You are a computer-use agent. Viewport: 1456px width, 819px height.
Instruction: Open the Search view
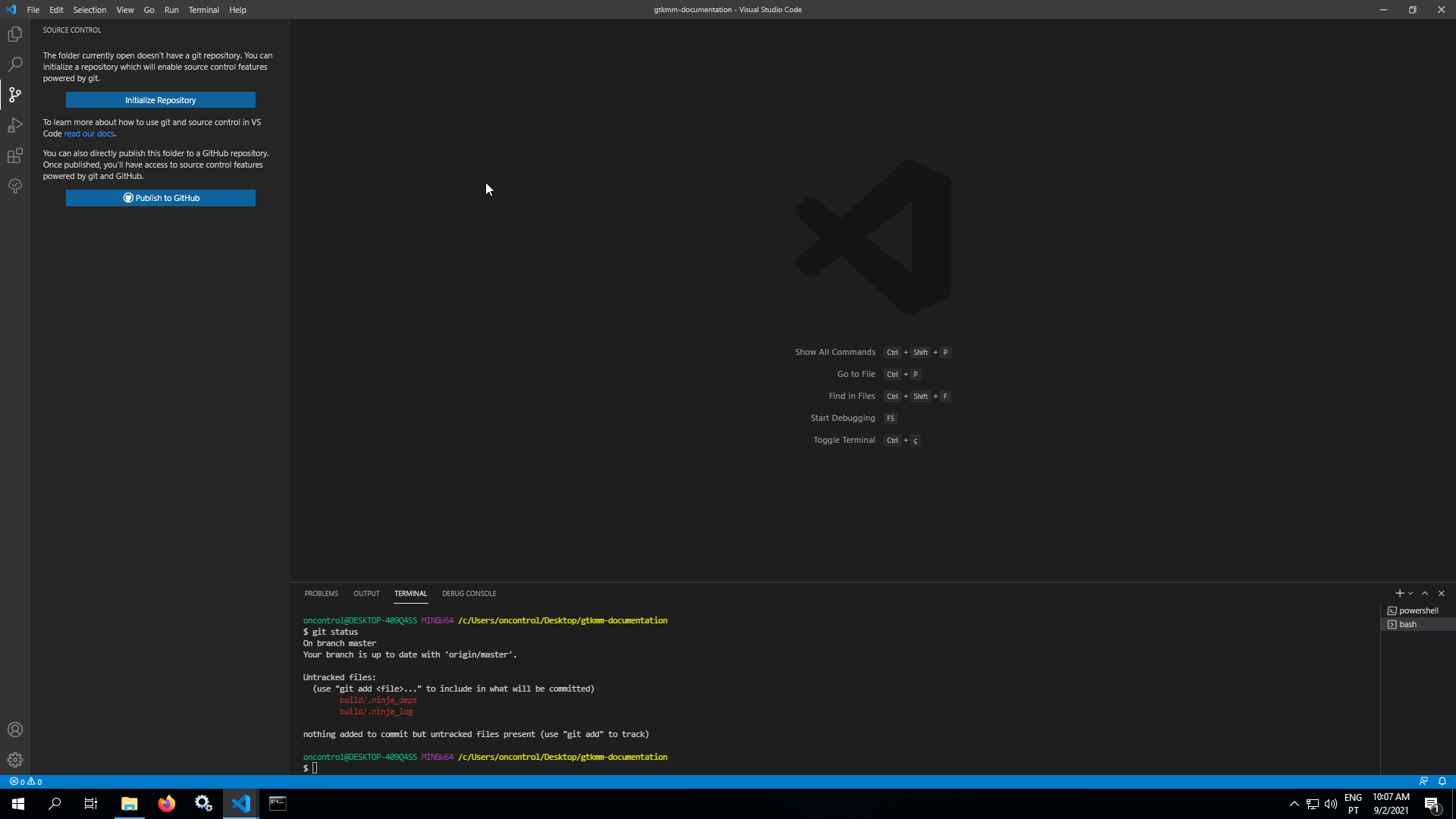pos(15,64)
